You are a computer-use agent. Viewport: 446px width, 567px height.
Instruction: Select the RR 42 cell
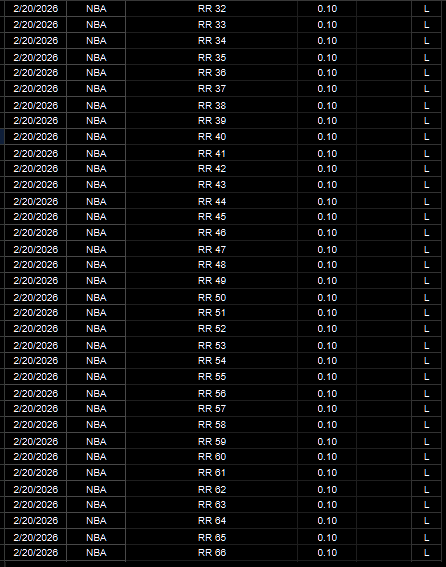click(x=212, y=169)
